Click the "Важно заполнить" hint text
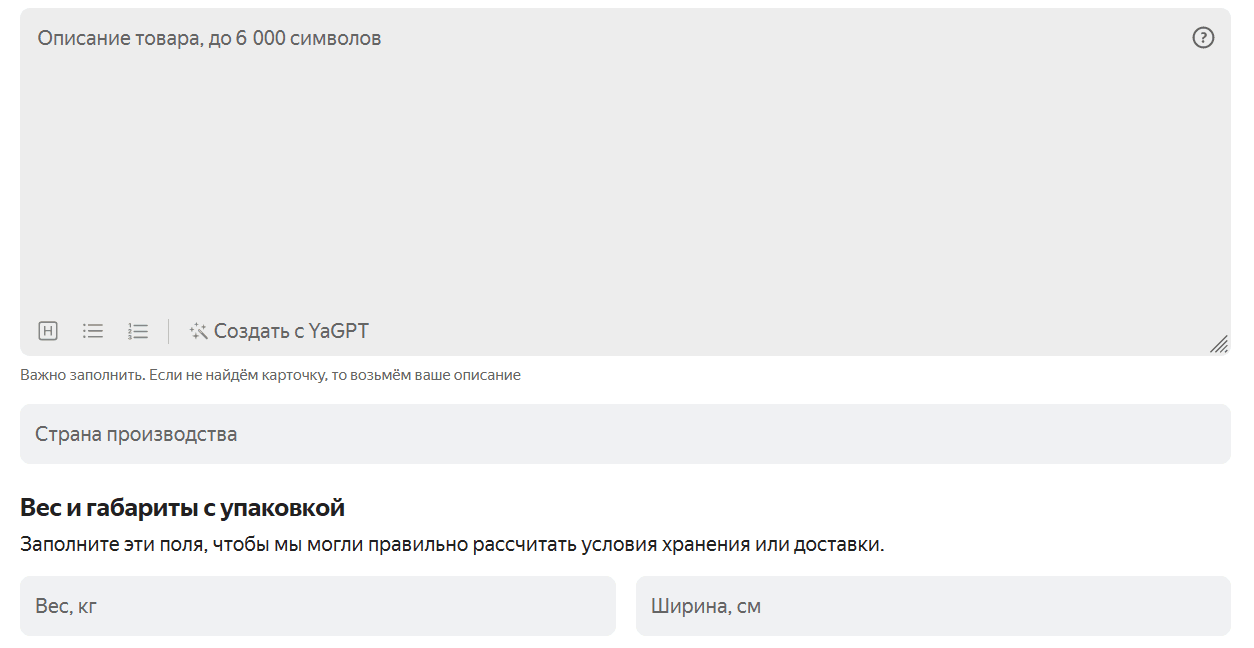 click(x=270, y=376)
